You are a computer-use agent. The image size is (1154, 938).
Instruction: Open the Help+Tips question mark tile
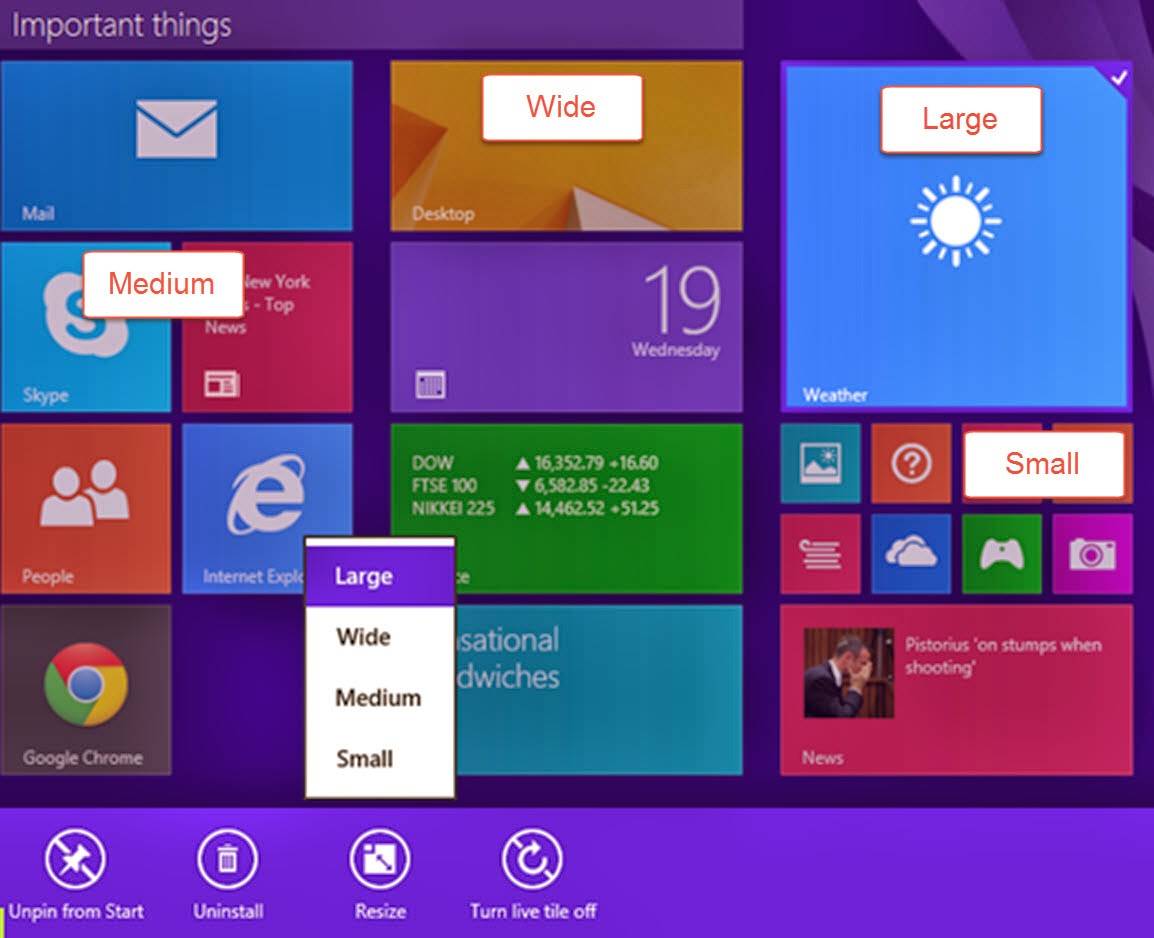911,464
